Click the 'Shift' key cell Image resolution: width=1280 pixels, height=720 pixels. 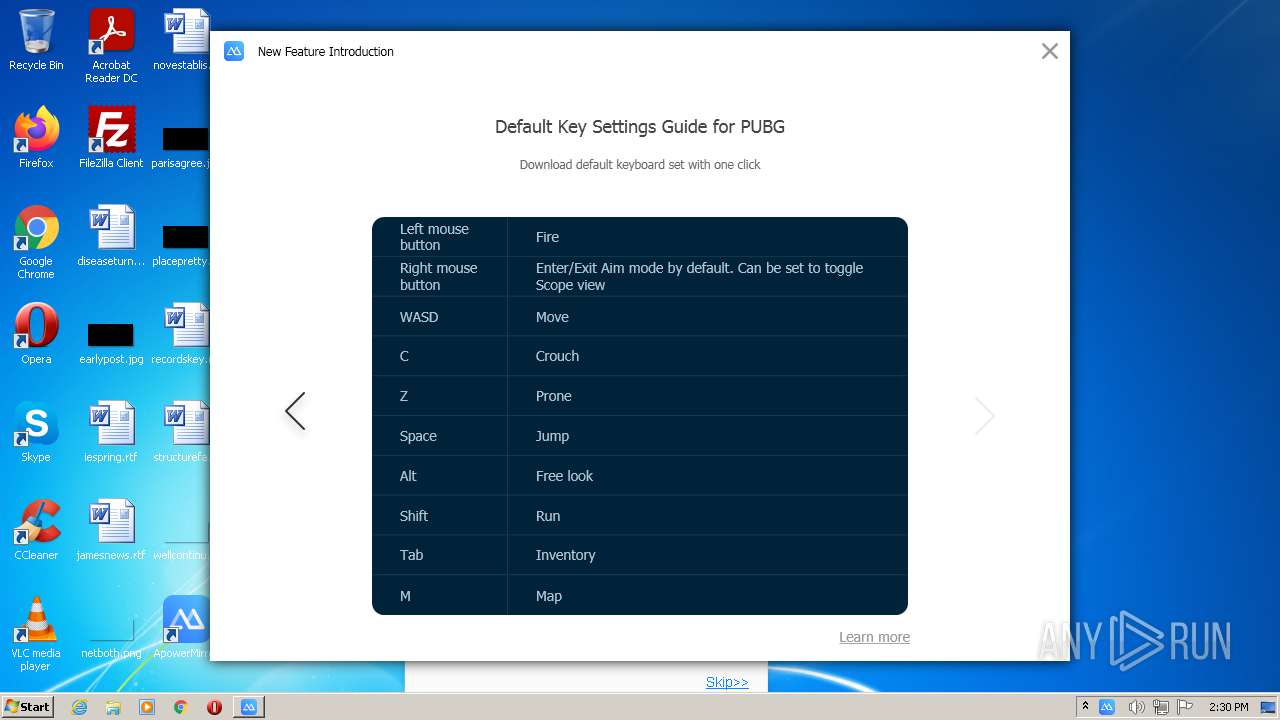[440, 516]
